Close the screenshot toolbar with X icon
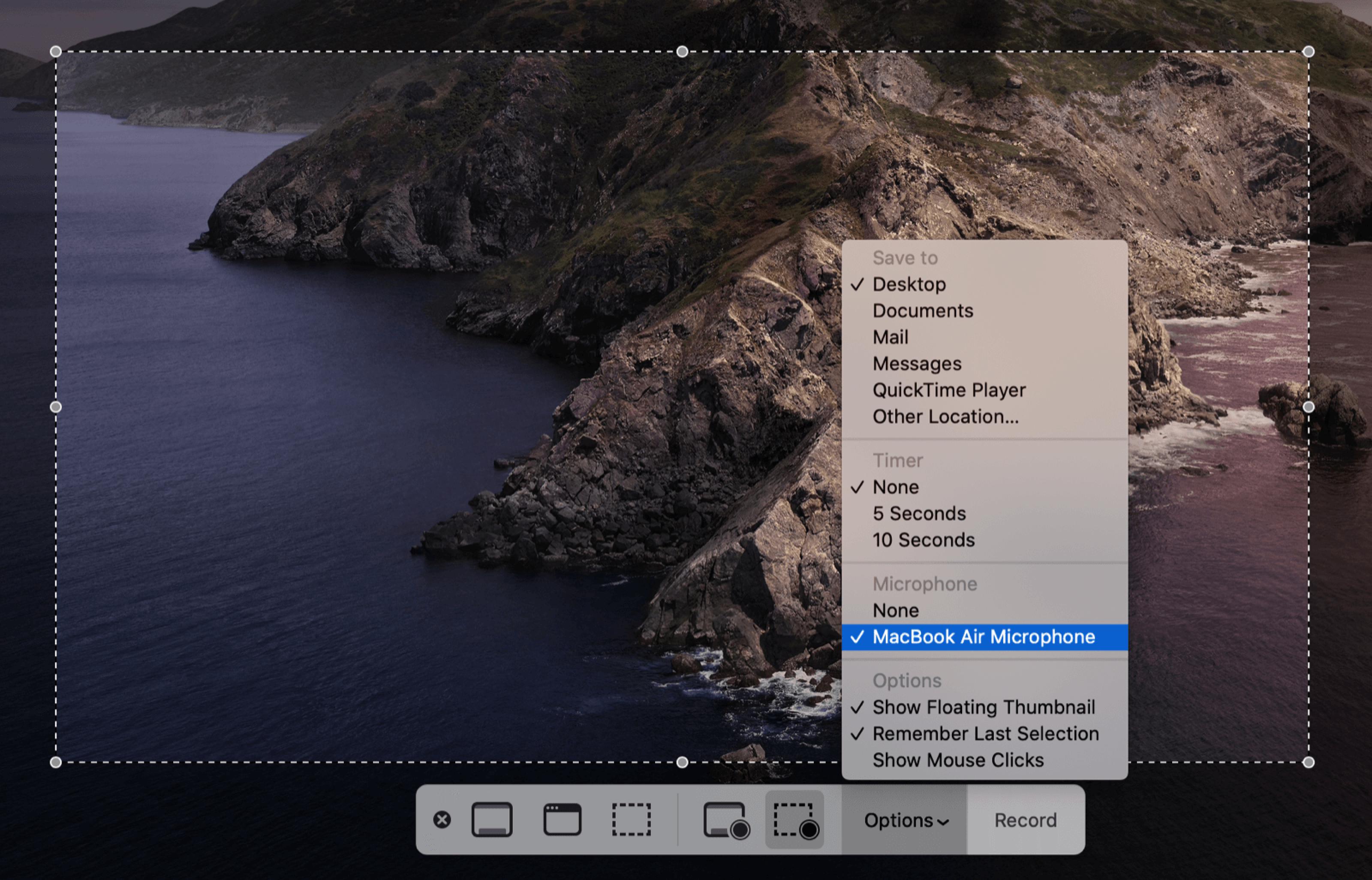Image resolution: width=1372 pixels, height=880 pixels. [x=442, y=820]
